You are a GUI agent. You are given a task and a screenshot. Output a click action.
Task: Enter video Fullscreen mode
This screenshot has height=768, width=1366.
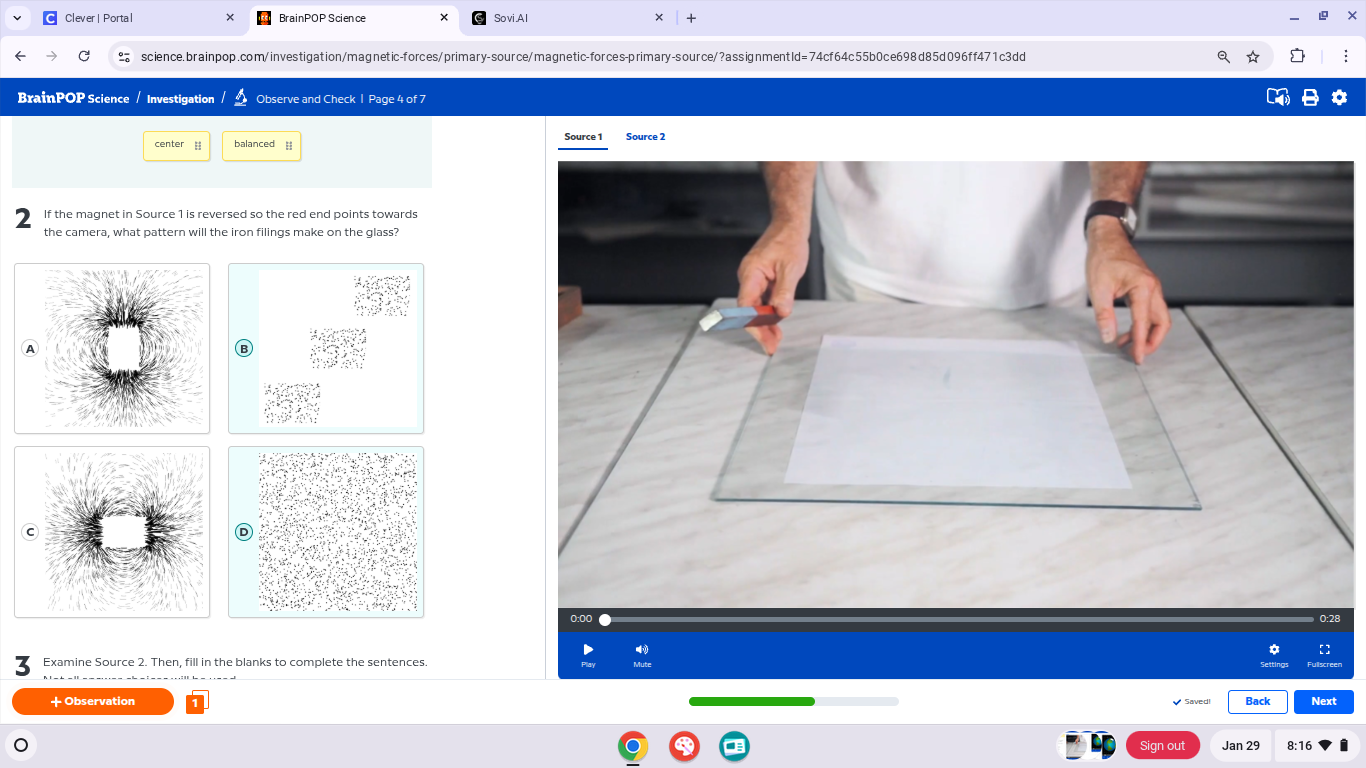[1324, 654]
